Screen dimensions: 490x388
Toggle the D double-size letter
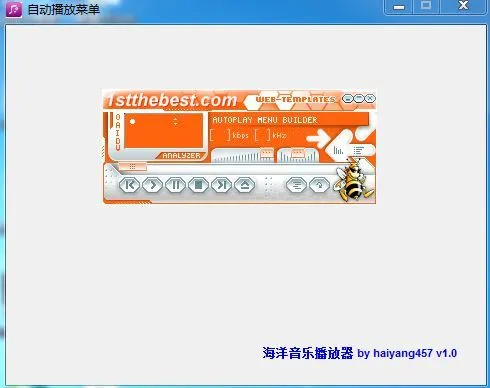point(118,140)
